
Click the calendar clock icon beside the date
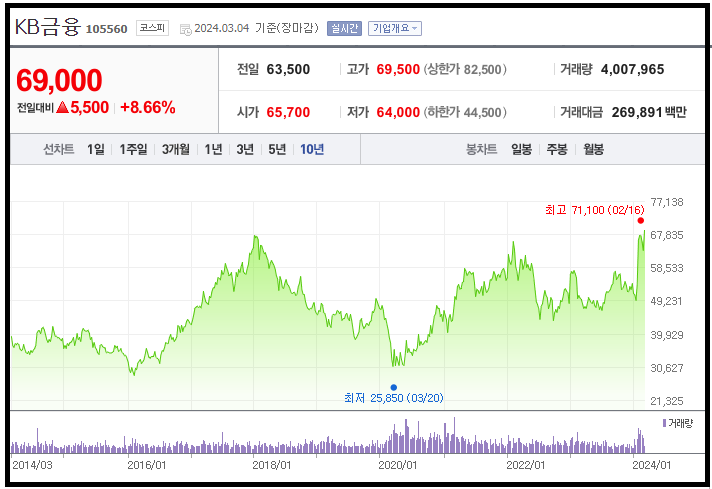pos(186,30)
